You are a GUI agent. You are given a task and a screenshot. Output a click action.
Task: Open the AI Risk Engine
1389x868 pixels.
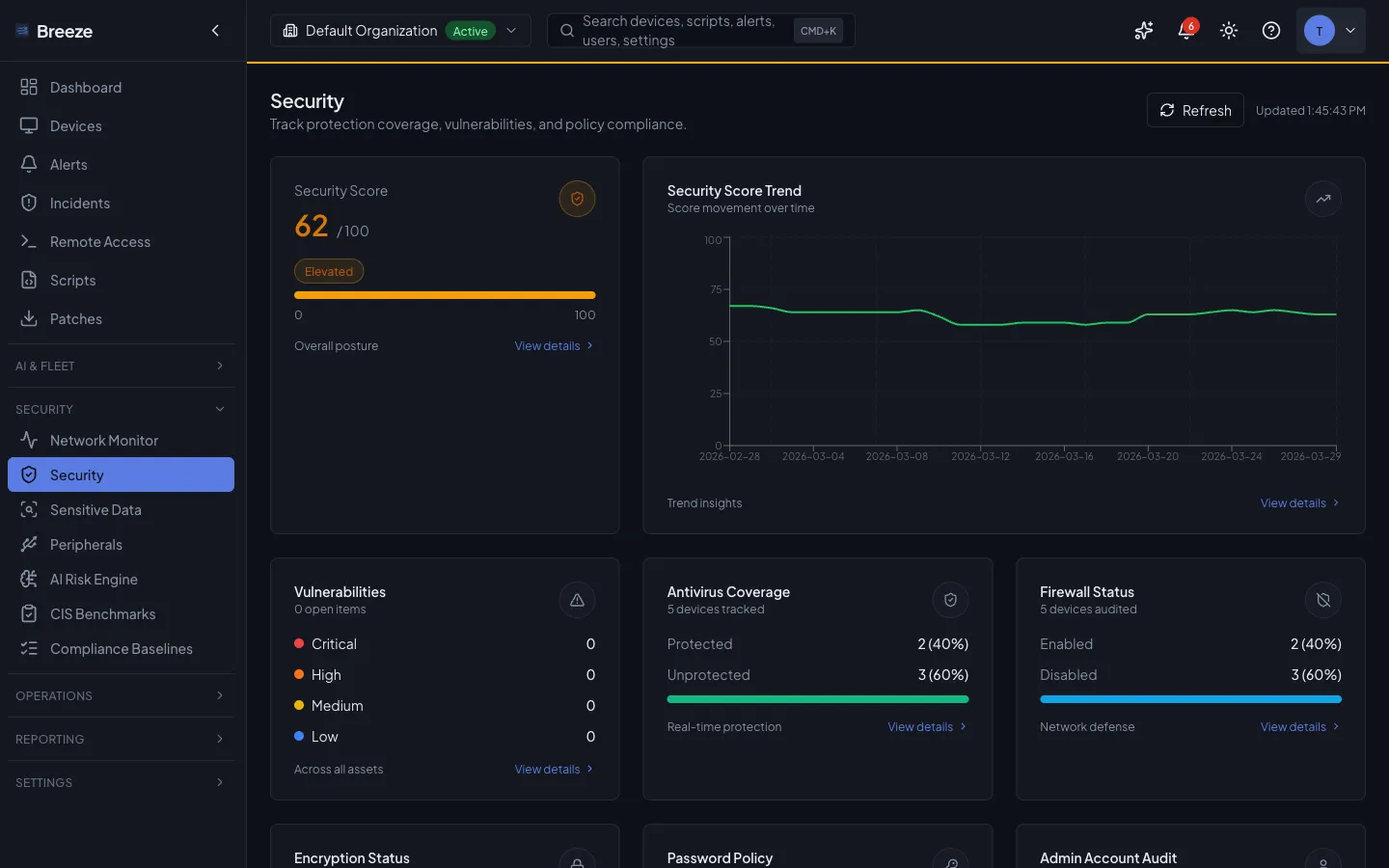(91, 579)
